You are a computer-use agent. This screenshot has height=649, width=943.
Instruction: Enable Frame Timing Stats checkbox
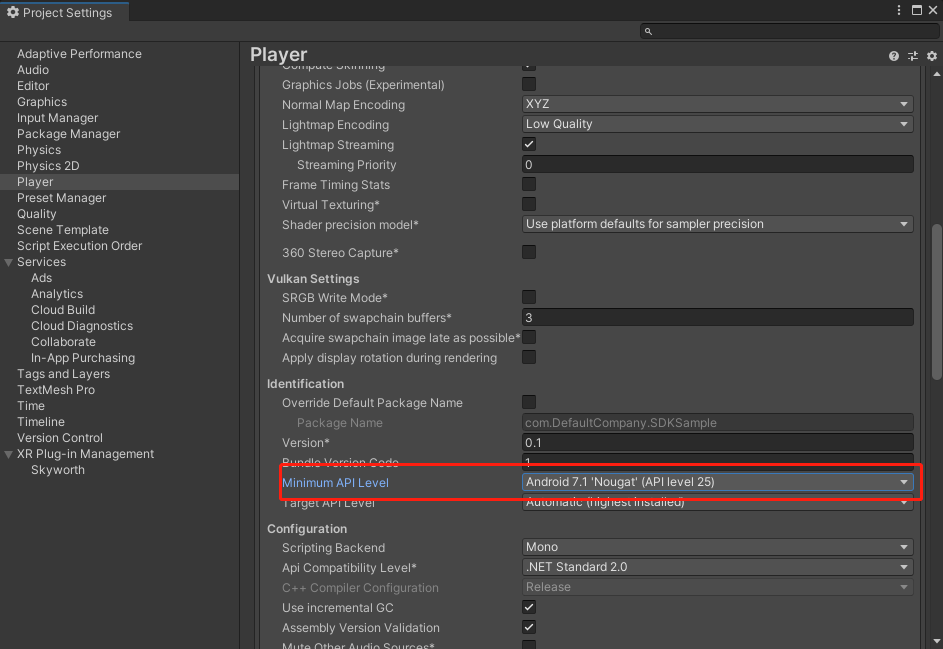click(x=529, y=184)
